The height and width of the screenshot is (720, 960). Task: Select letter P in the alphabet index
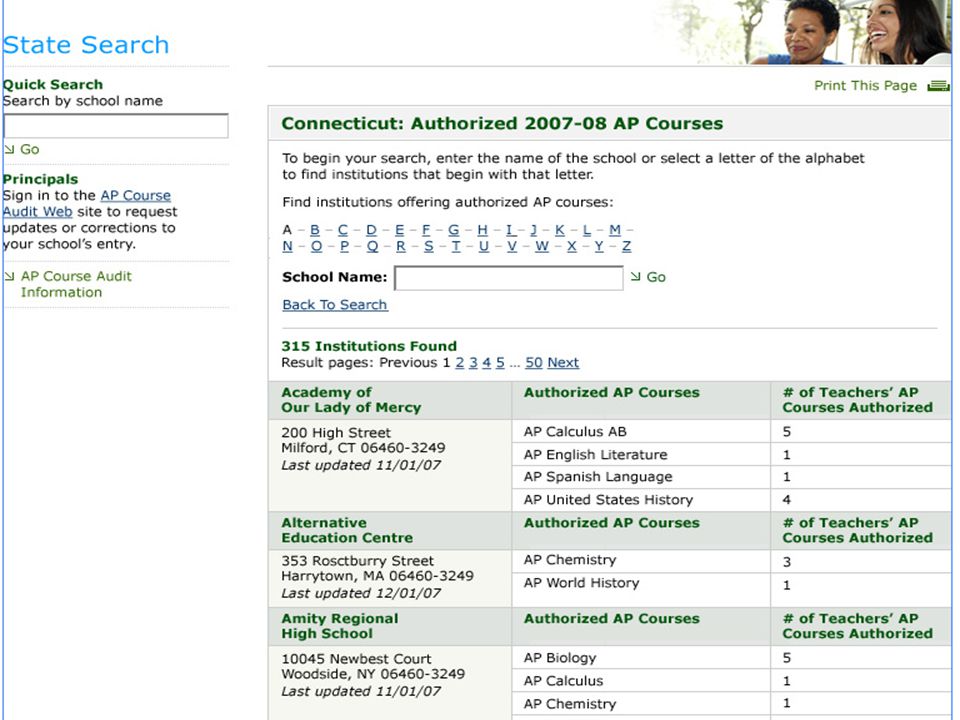click(344, 247)
